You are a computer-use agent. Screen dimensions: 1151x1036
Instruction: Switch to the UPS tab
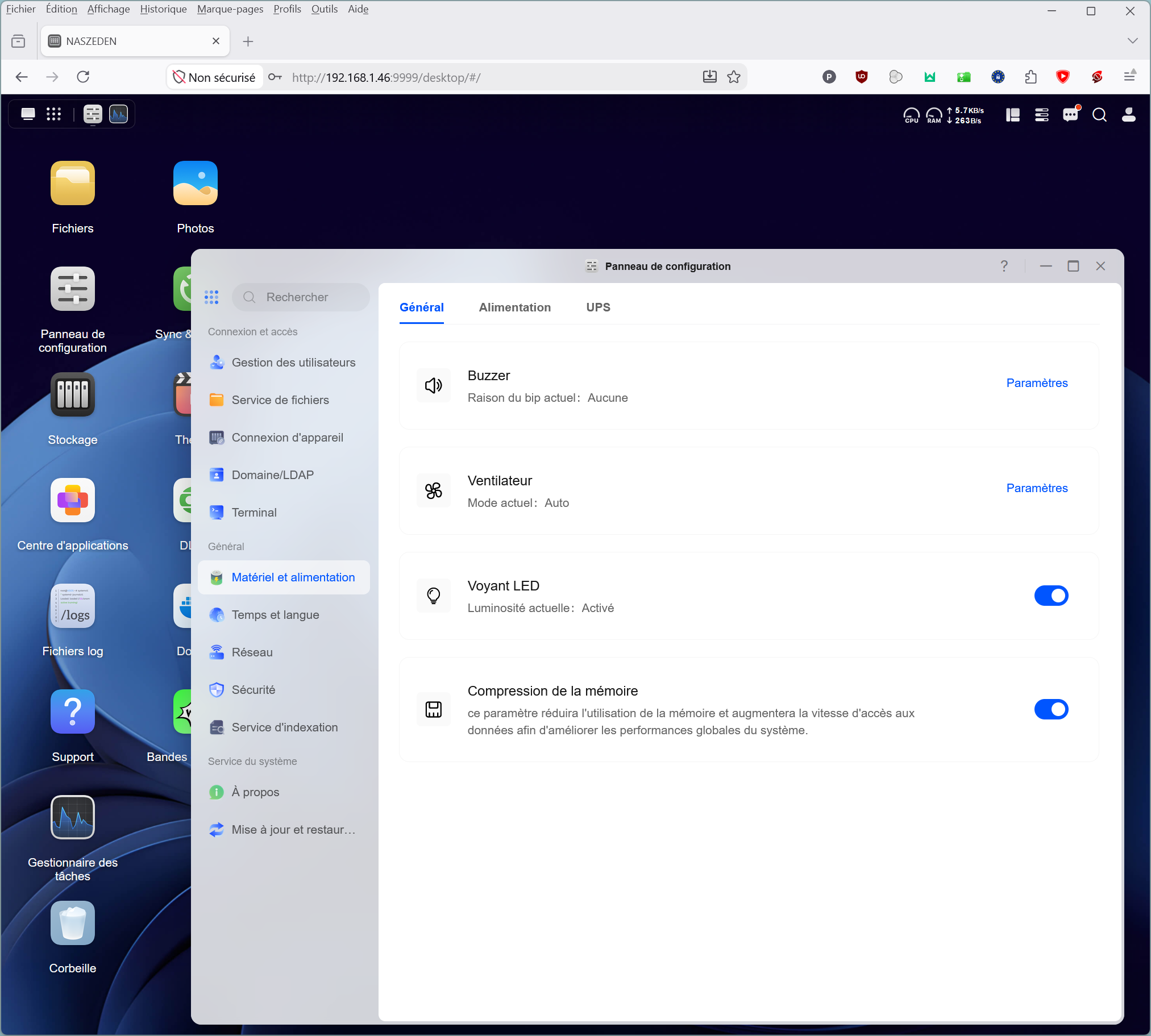pyautogui.click(x=599, y=307)
